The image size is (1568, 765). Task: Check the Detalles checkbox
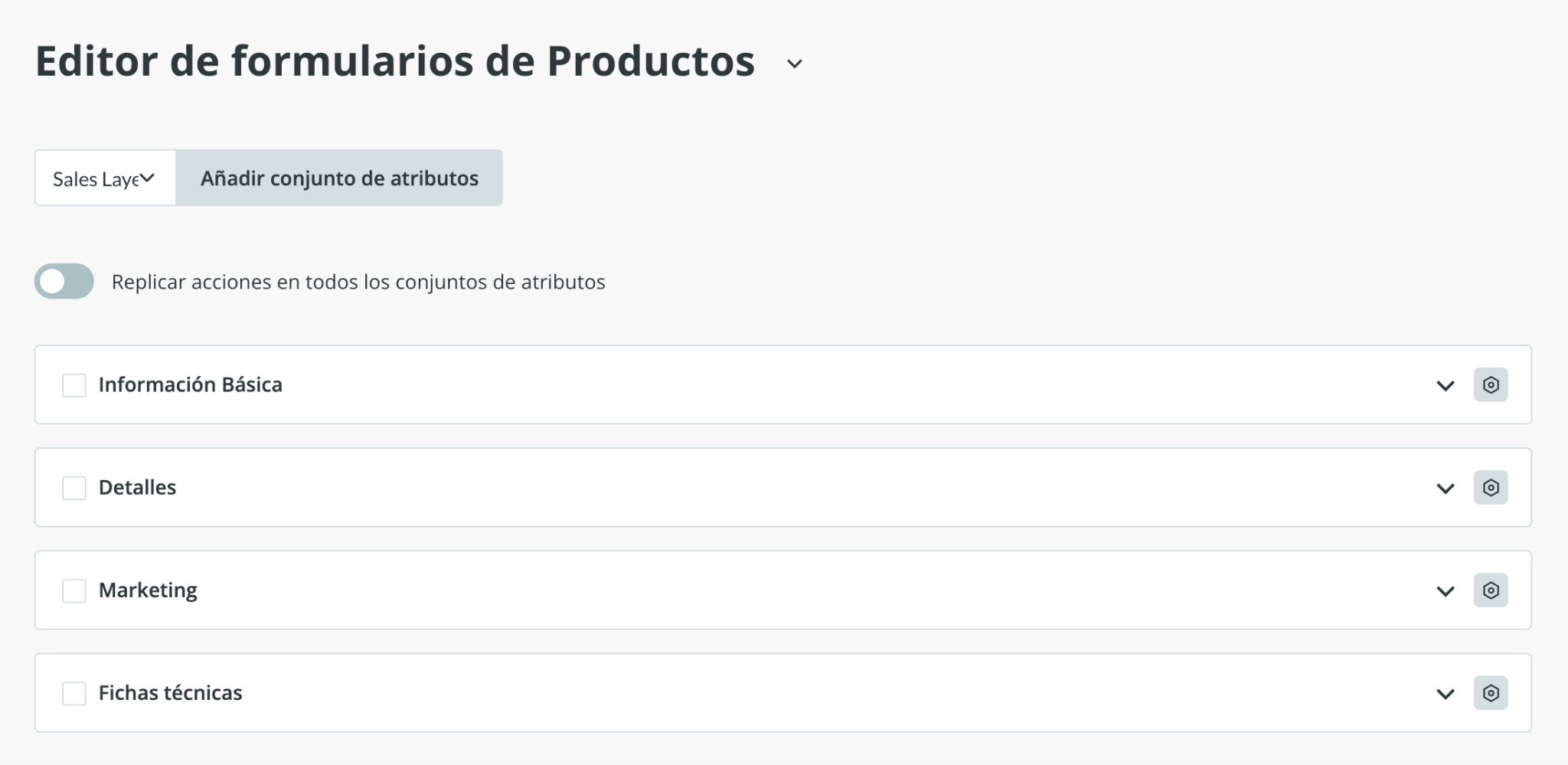(74, 488)
